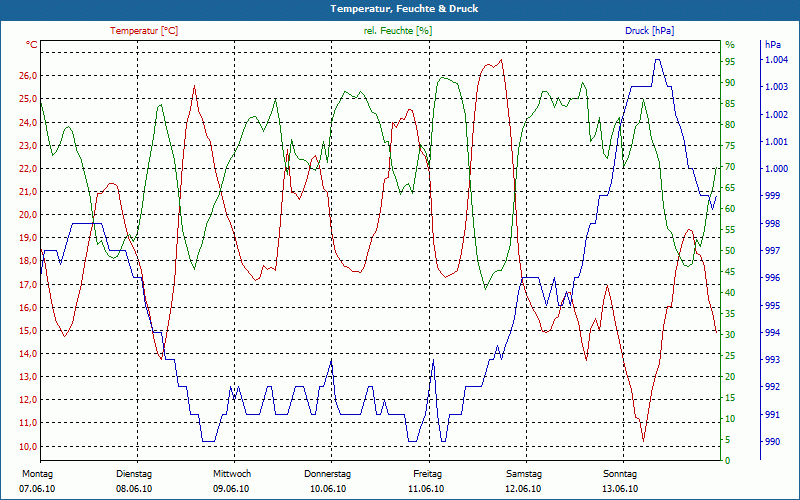Select the red 'Temperatur [°C]' legend label
800x500 pixels.
[144, 31]
